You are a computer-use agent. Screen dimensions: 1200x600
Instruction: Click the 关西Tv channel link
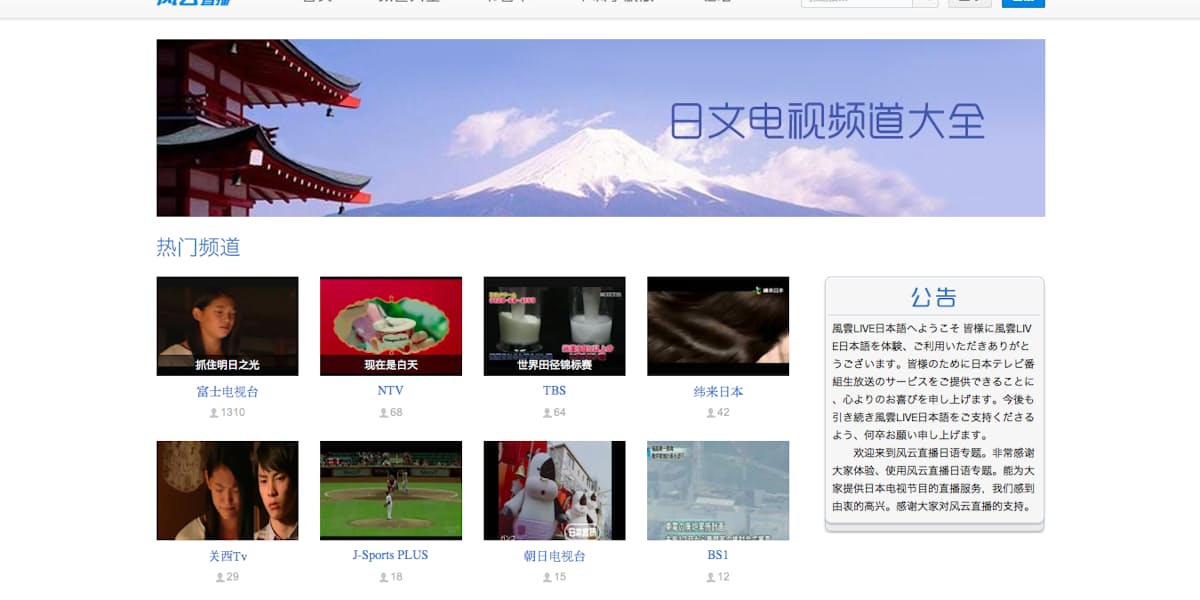click(227, 556)
